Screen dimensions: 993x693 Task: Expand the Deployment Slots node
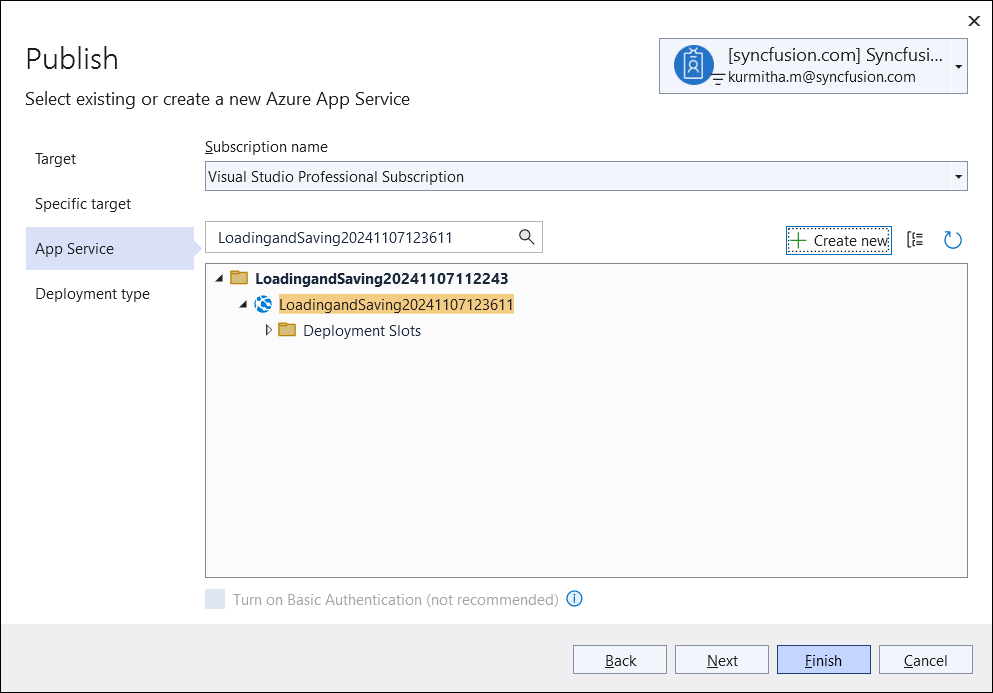tap(269, 330)
